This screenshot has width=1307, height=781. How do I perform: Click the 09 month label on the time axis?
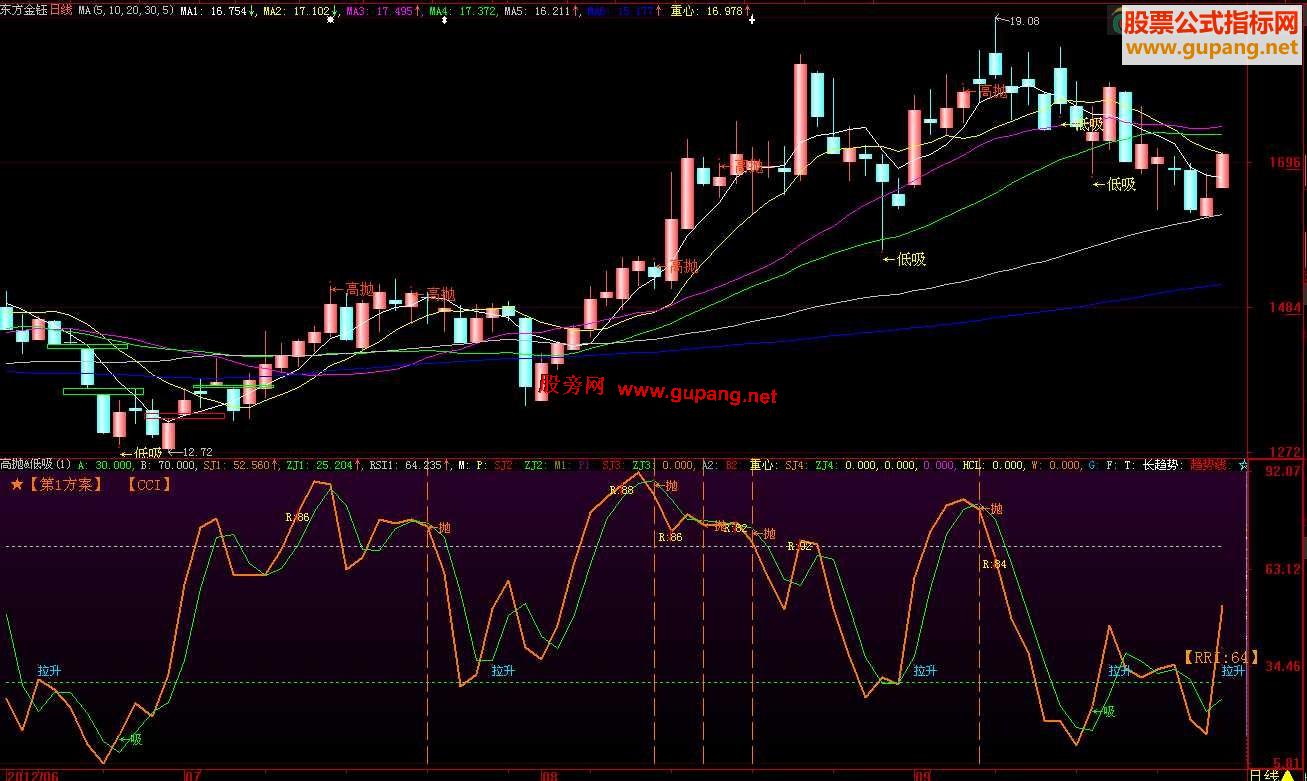pos(922,774)
